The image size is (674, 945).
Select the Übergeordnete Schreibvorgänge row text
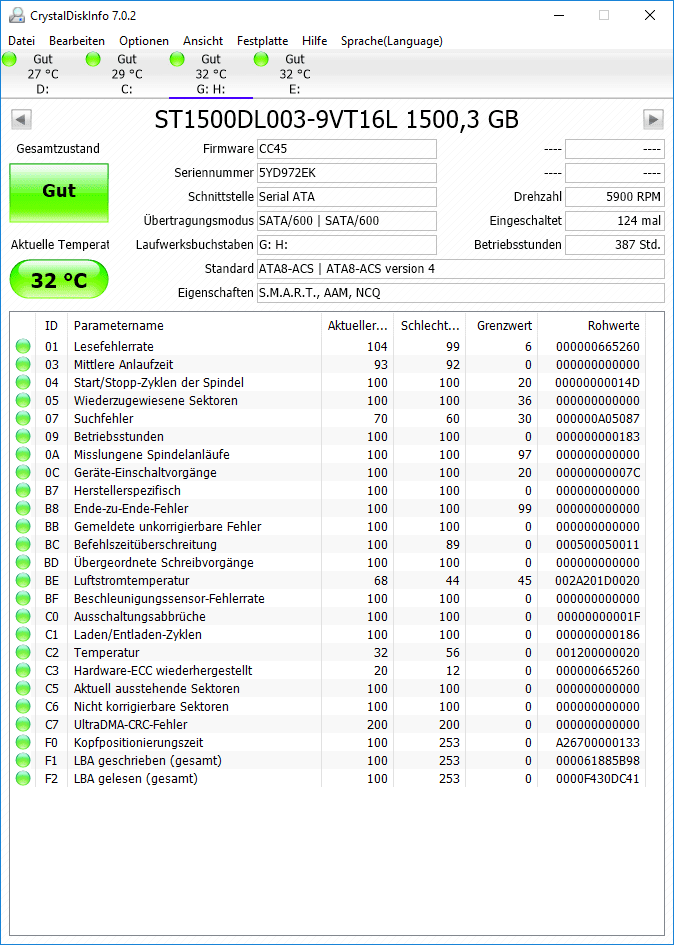click(x=163, y=562)
